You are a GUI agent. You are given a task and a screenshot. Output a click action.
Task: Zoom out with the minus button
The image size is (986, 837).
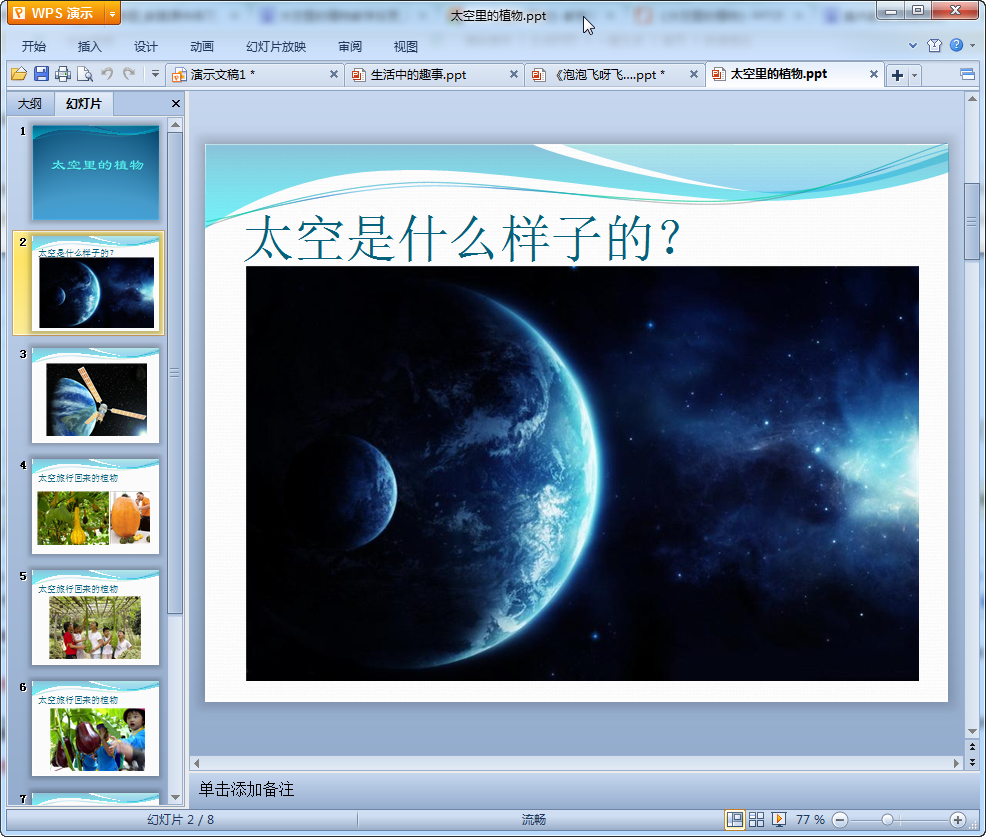pos(840,820)
